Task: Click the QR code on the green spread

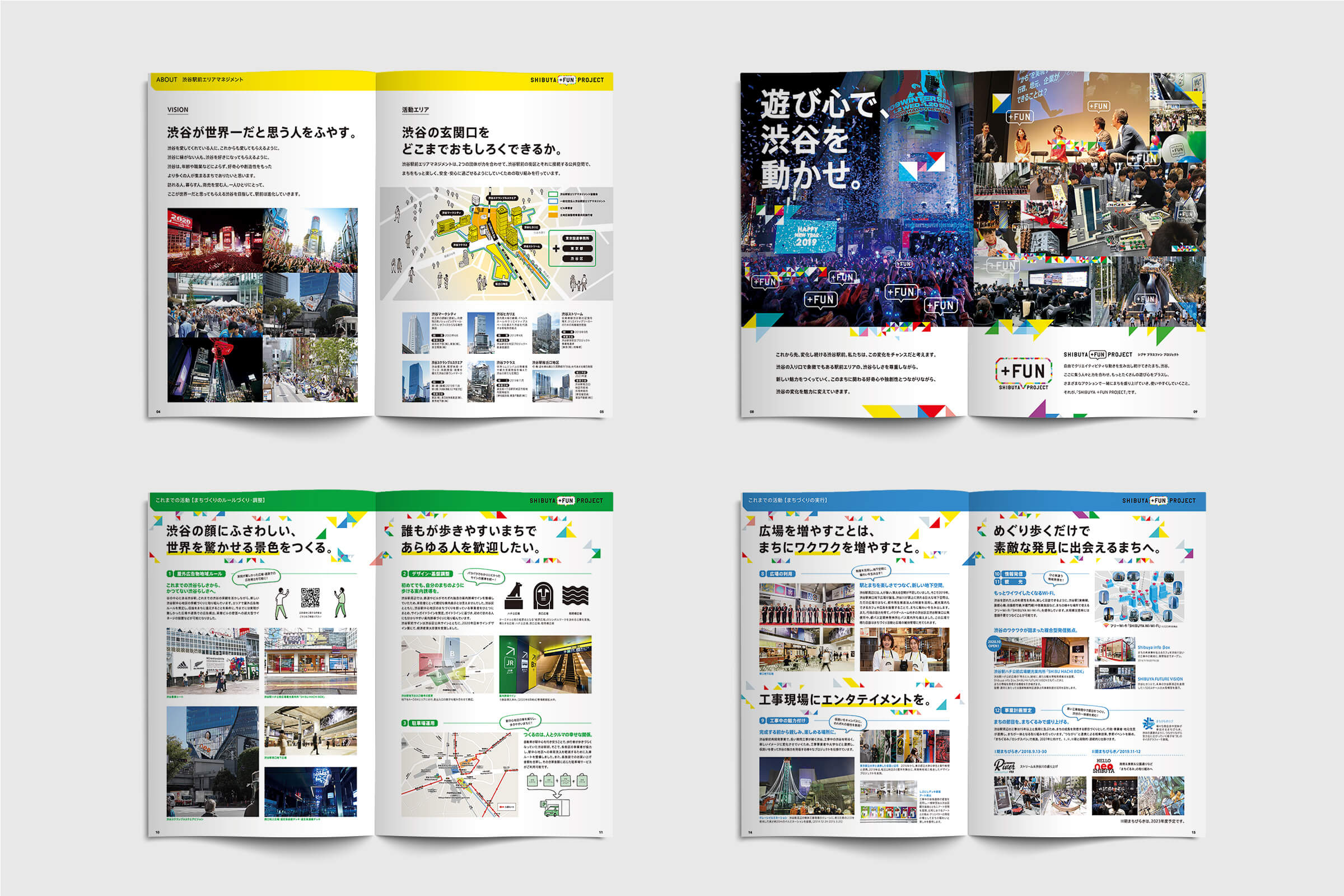Action: point(310,598)
